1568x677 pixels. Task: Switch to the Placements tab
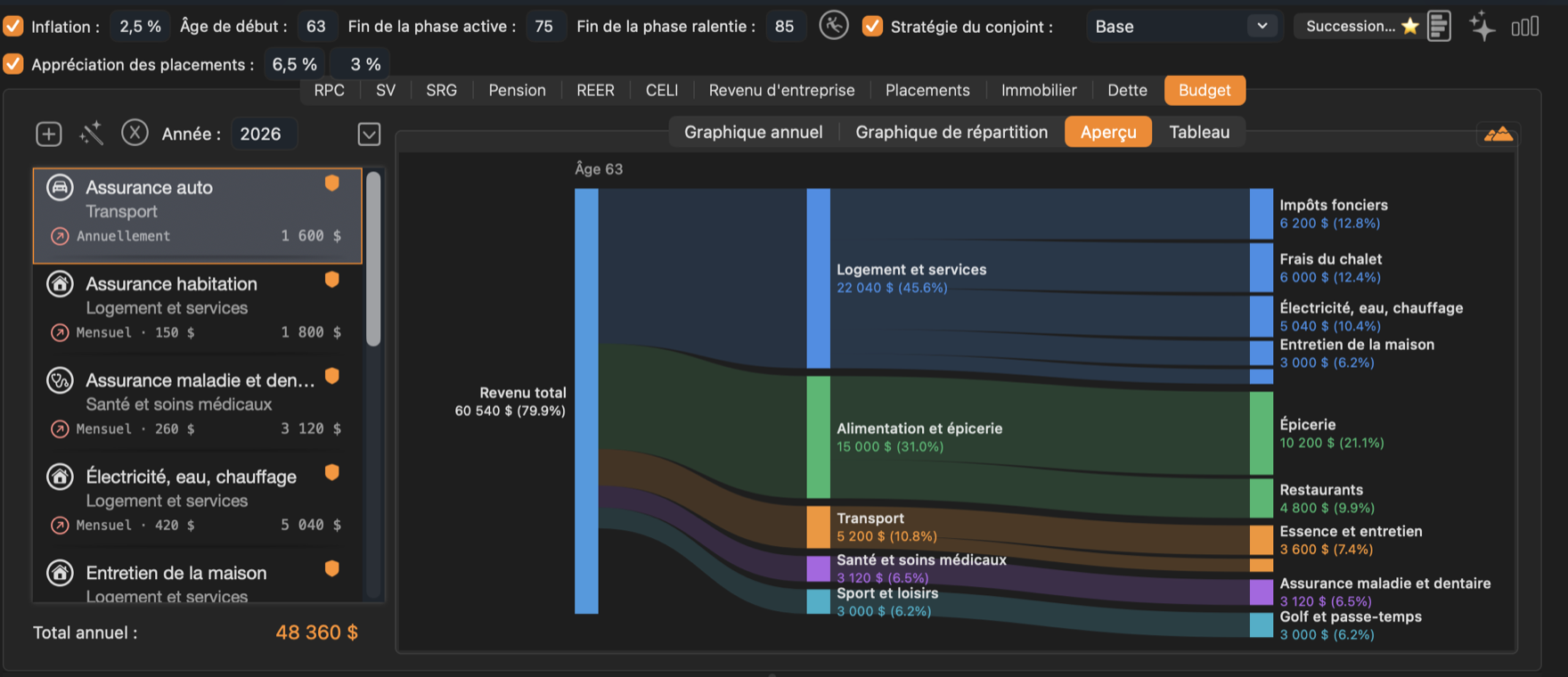(927, 90)
